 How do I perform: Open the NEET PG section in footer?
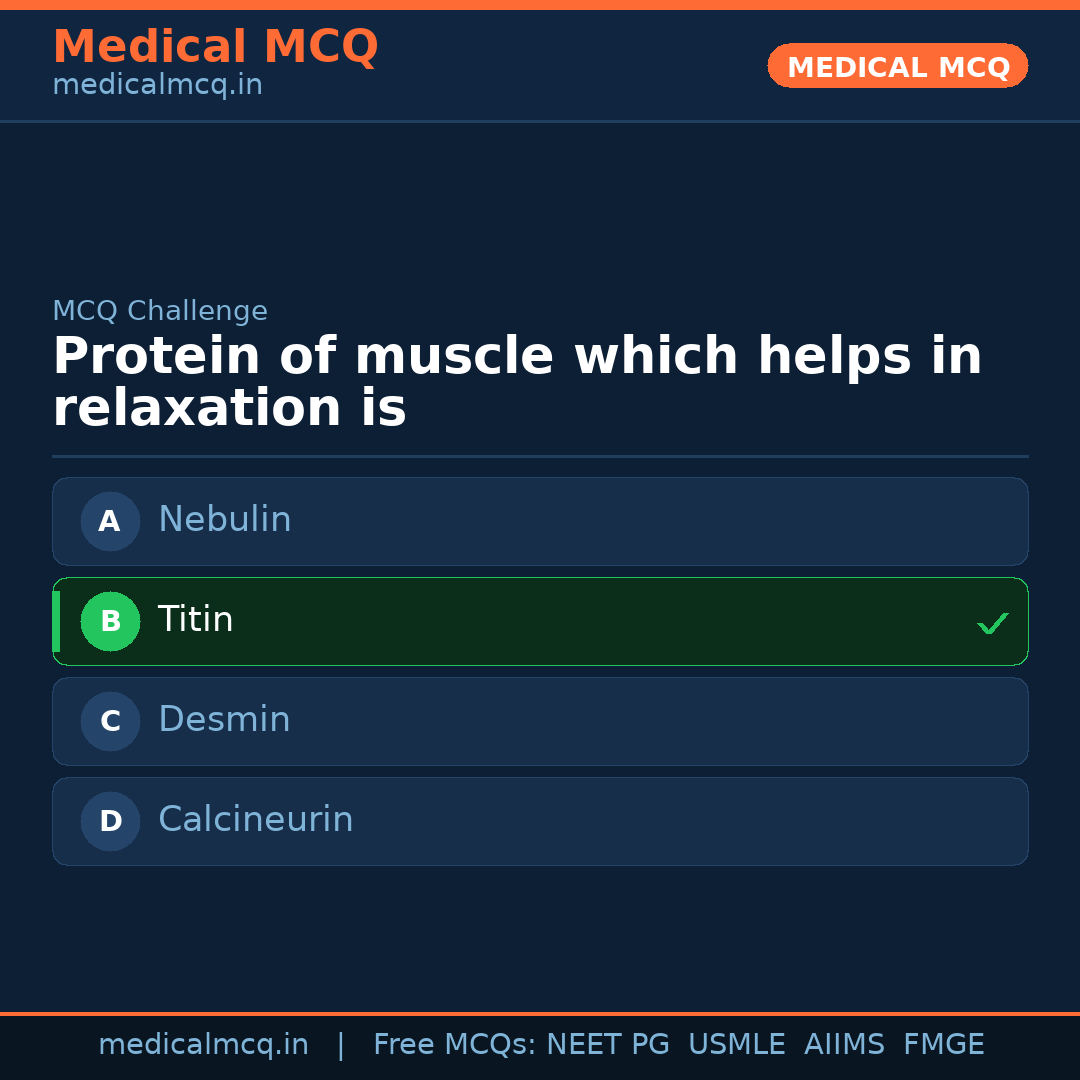pyautogui.click(x=607, y=1044)
